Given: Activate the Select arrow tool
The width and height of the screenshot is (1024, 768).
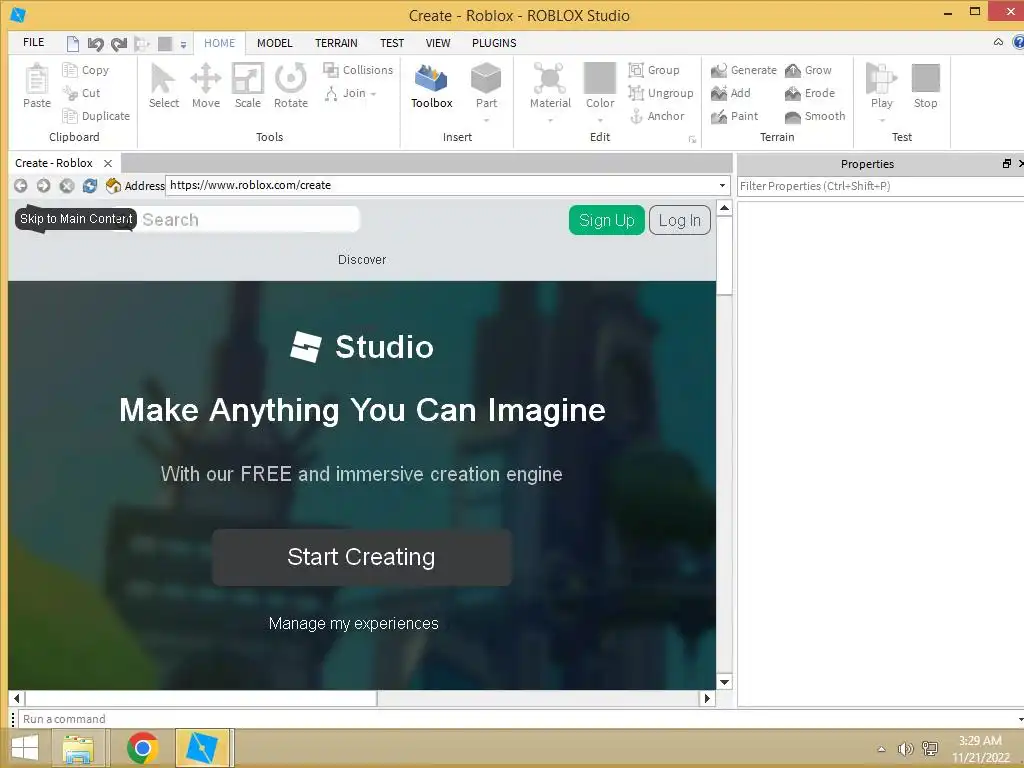Looking at the screenshot, I should pos(163,86).
